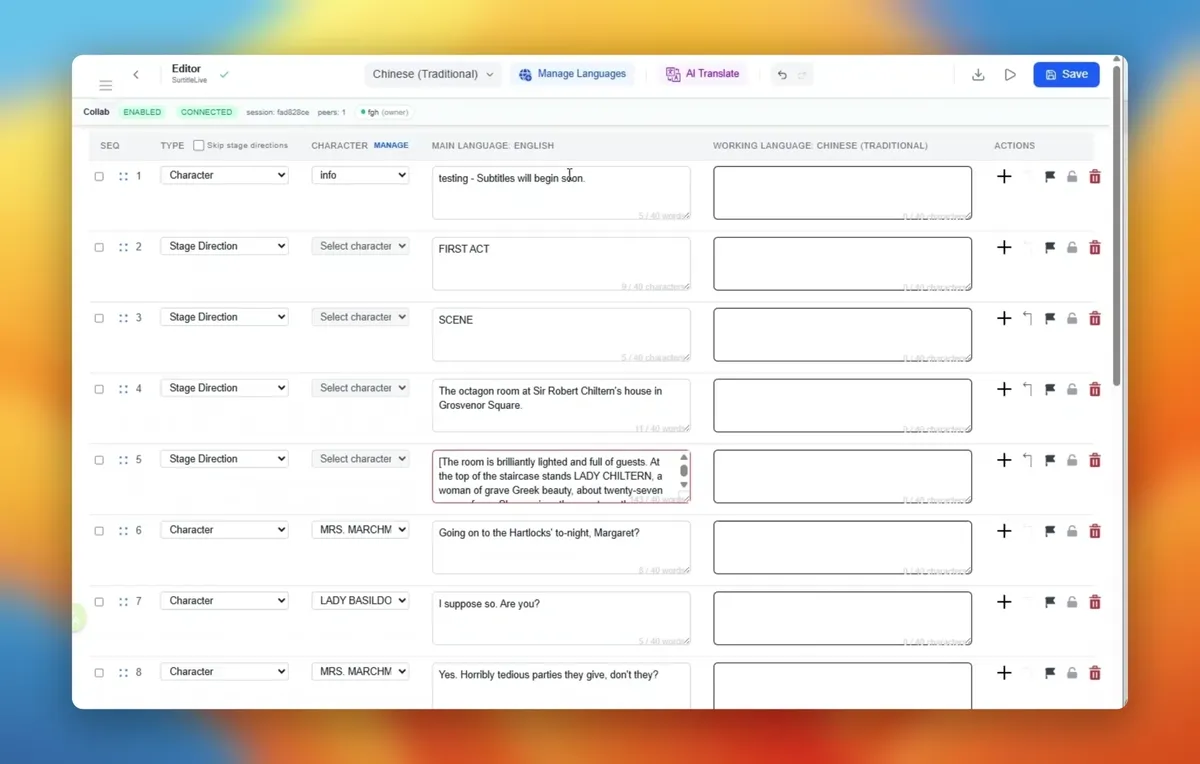Image resolution: width=1200 pixels, height=764 pixels.
Task: Check the selection checkbox for row 1
Action: pyautogui.click(x=99, y=176)
